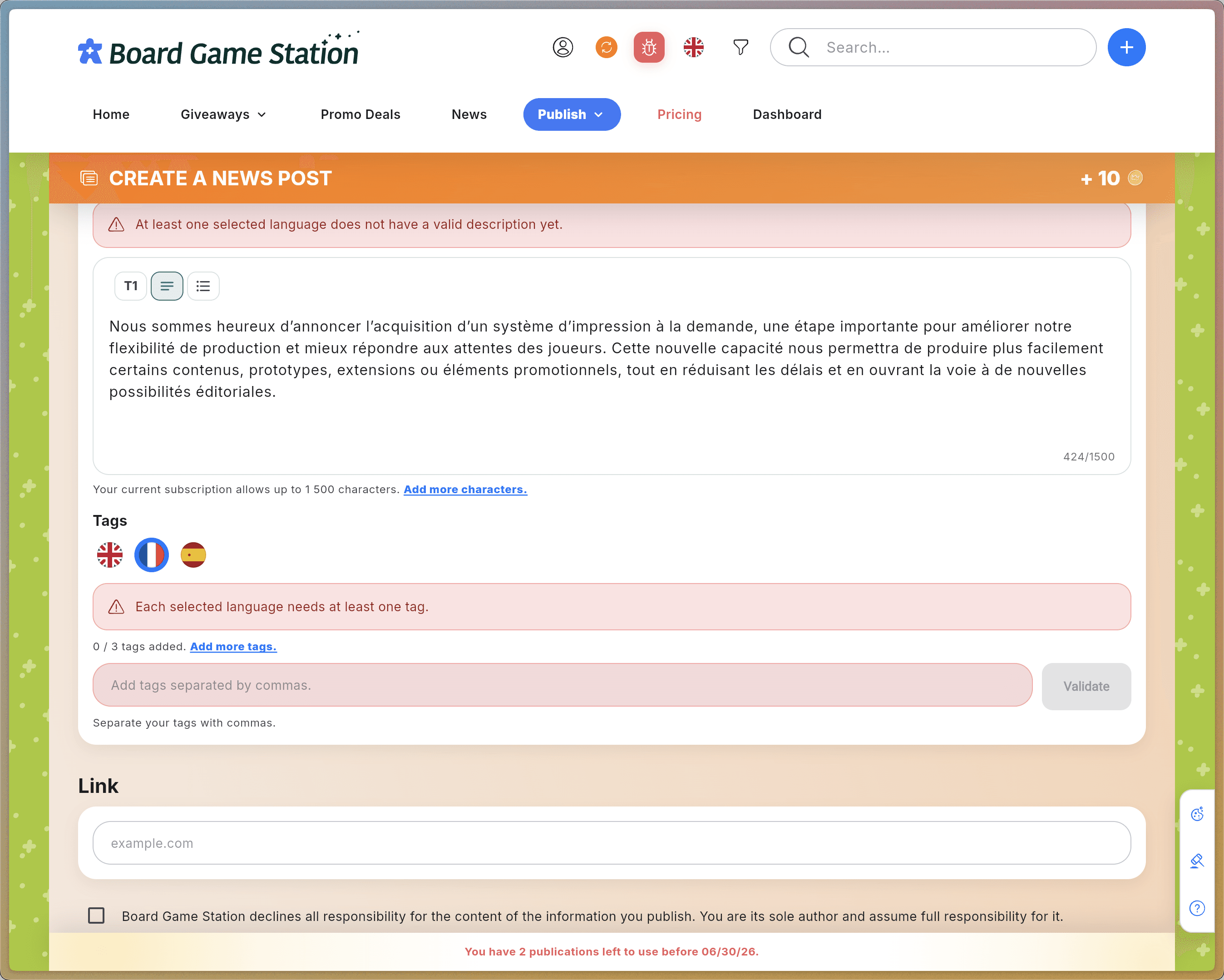This screenshot has height=980, width=1224.
Task: Tick the responsibility disclaimer checkbox
Action: (x=97, y=916)
